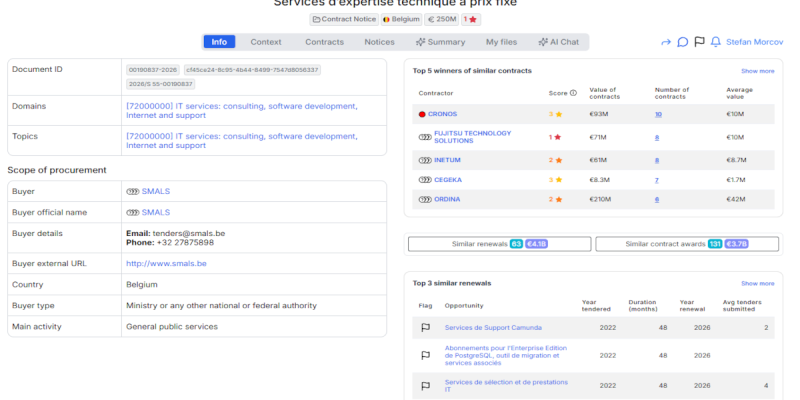Image resolution: width=800 pixels, height=400 pixels.
Task: Switch to the Context tab
Action: (x=266, y=42)
